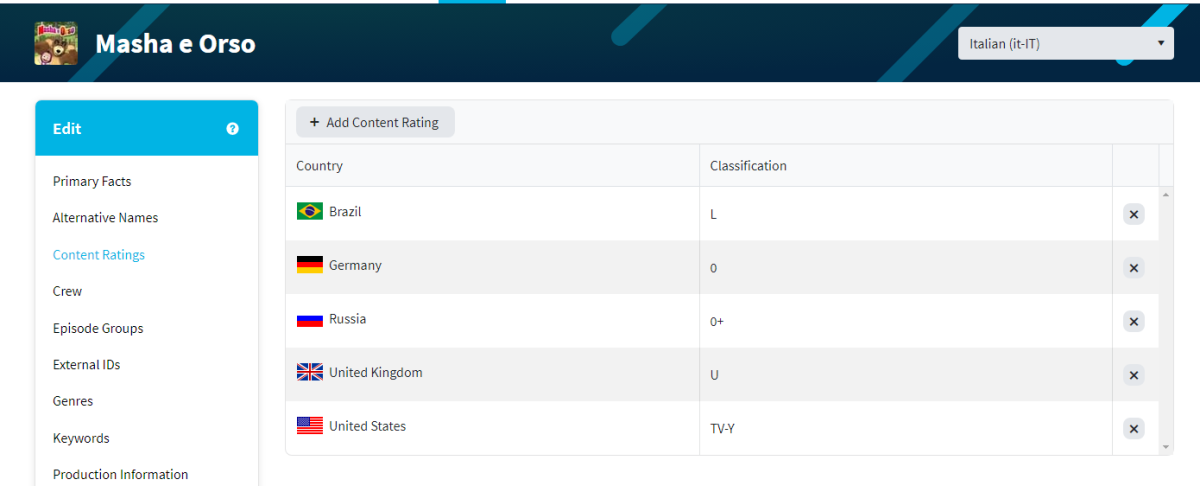Remove the Brazil content rating
The height and width of the screenshot is (486, 1200).
pyautogui.click(x=1134, y=214)
